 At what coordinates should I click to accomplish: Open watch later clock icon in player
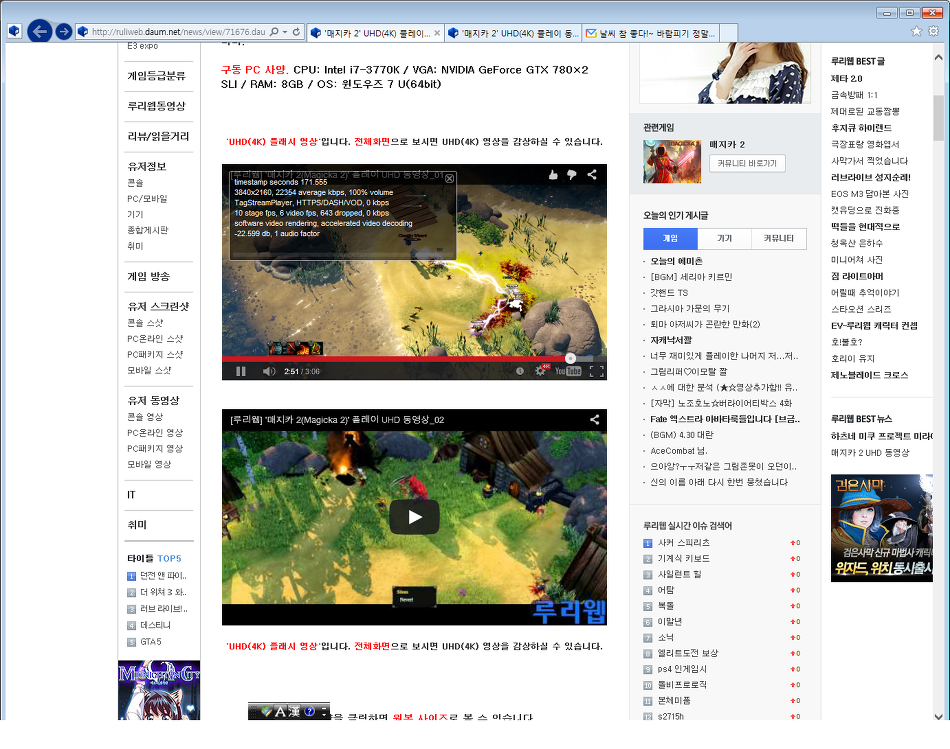tap(519, 371)
